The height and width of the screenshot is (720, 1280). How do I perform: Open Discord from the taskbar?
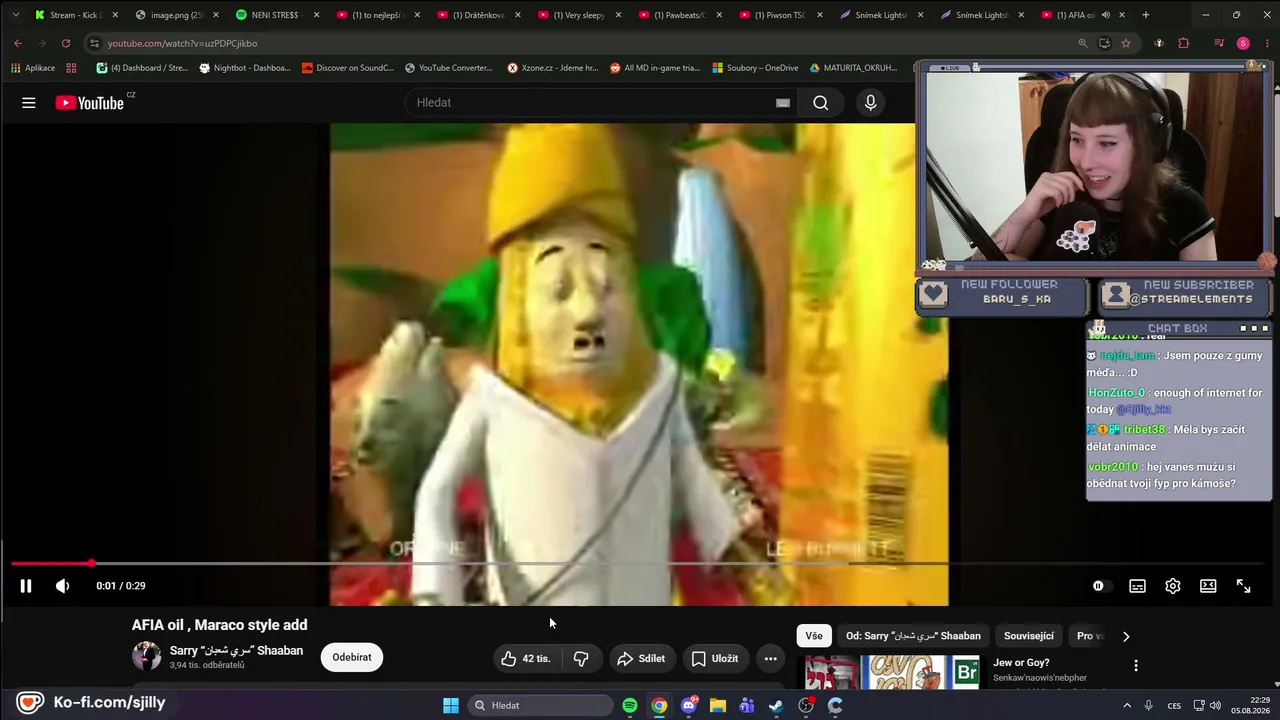coord(689,706)
